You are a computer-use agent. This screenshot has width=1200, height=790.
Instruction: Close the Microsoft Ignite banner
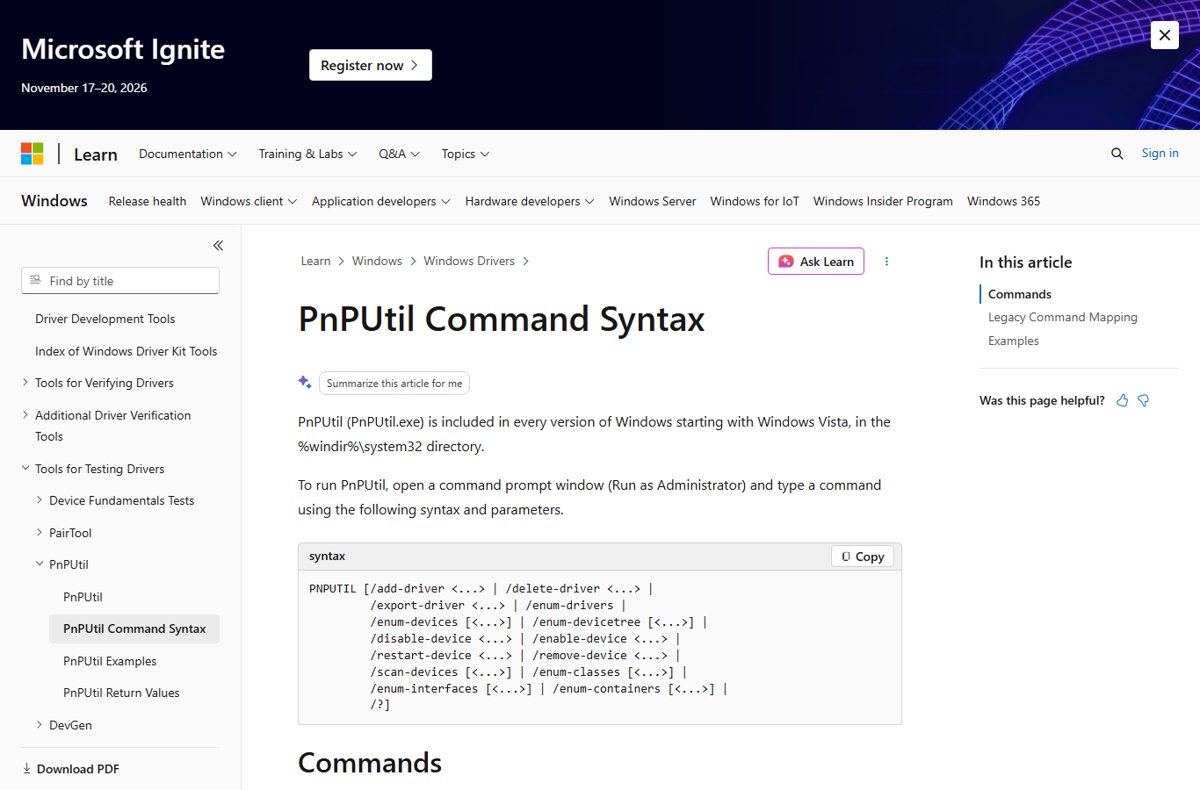click(1164, 35)
